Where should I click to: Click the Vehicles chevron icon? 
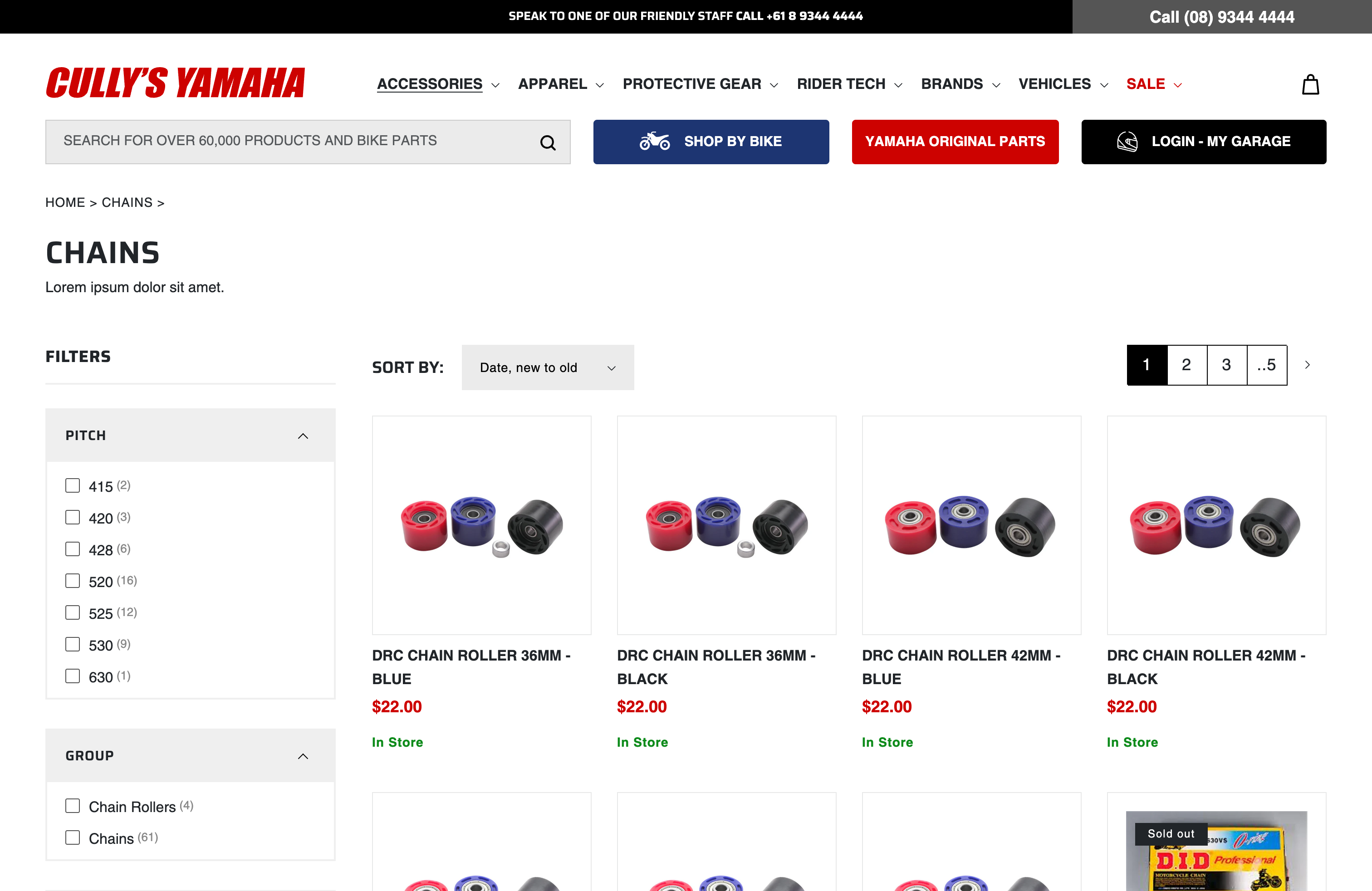[1104, 85]
